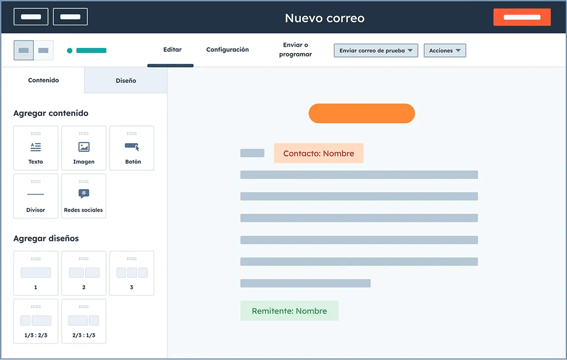The width and height of the screenshot is (567, 360).
Task: Select the Remitente: Nombre personalization token
Action: point(289,311)
